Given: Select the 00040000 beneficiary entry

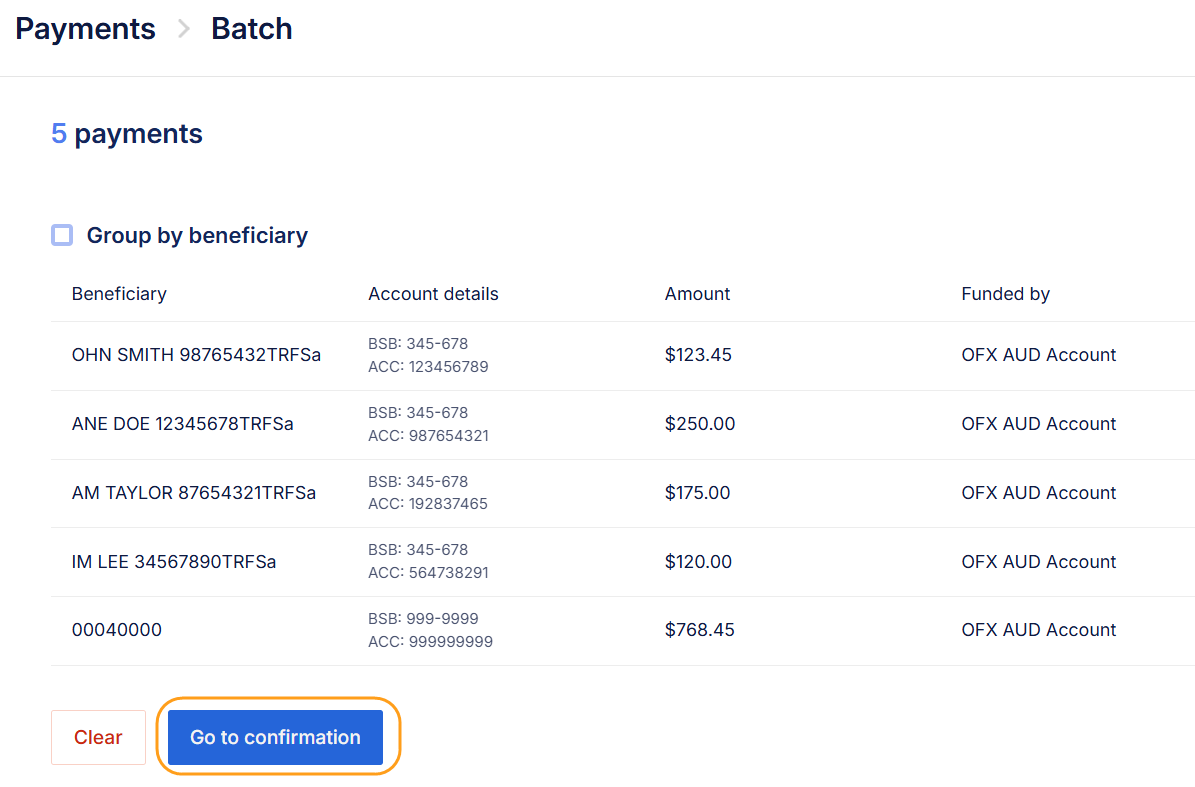Looking at the screenshot, I should (x=117, y=630).
